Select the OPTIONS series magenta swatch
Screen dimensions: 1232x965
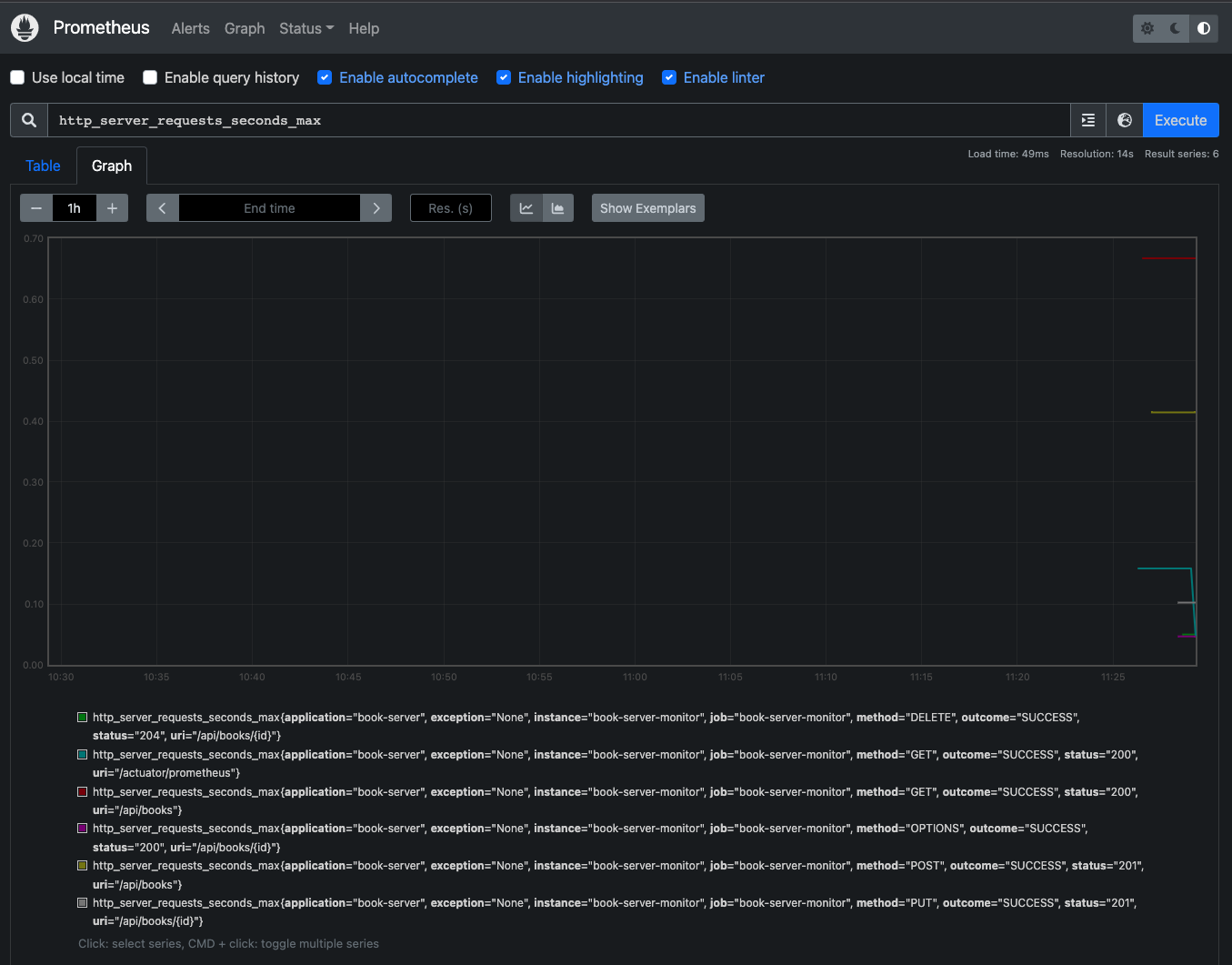(x=83, y=829)
